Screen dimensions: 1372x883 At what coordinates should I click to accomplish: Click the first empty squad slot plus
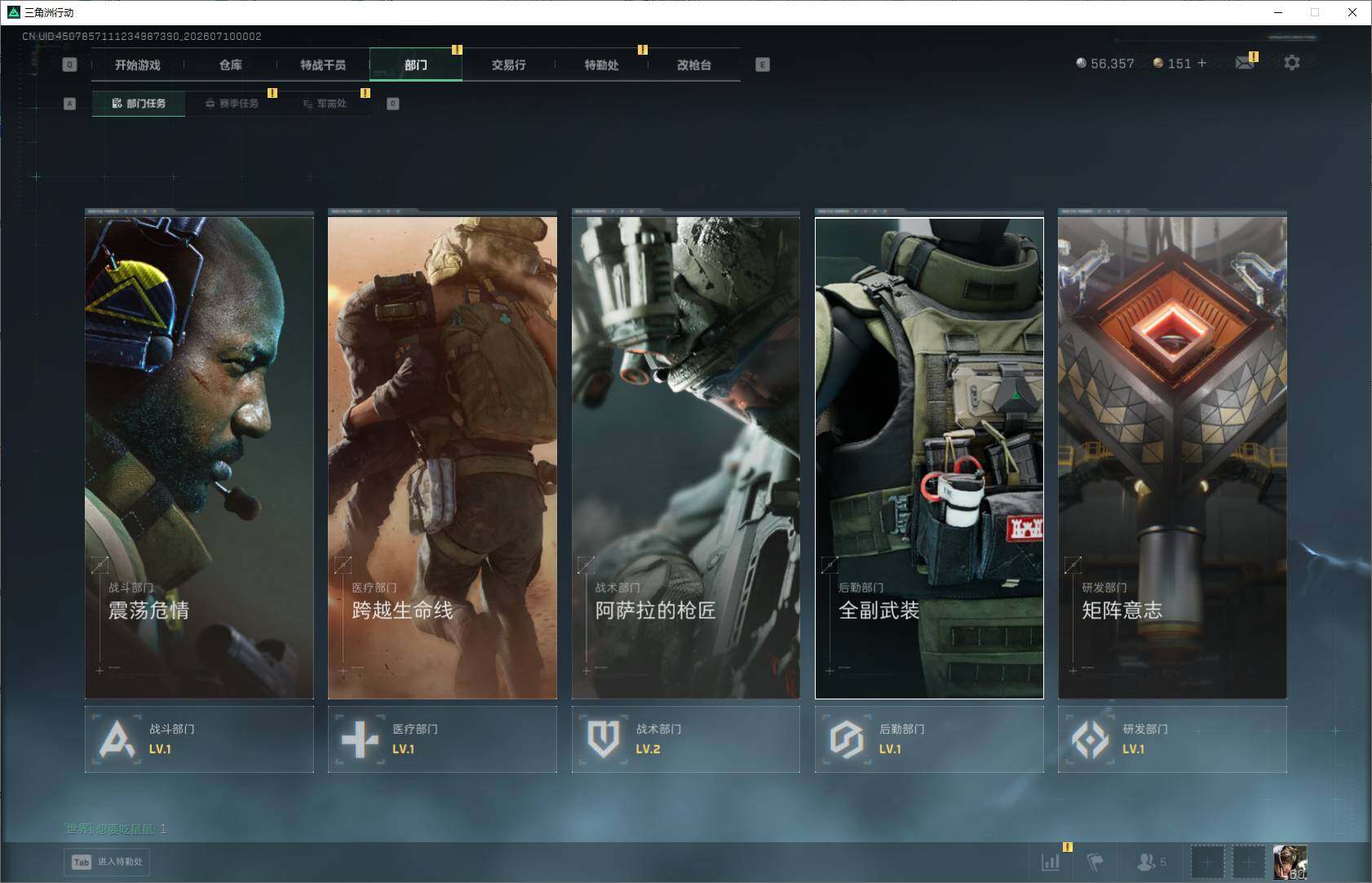(1207, 862)
